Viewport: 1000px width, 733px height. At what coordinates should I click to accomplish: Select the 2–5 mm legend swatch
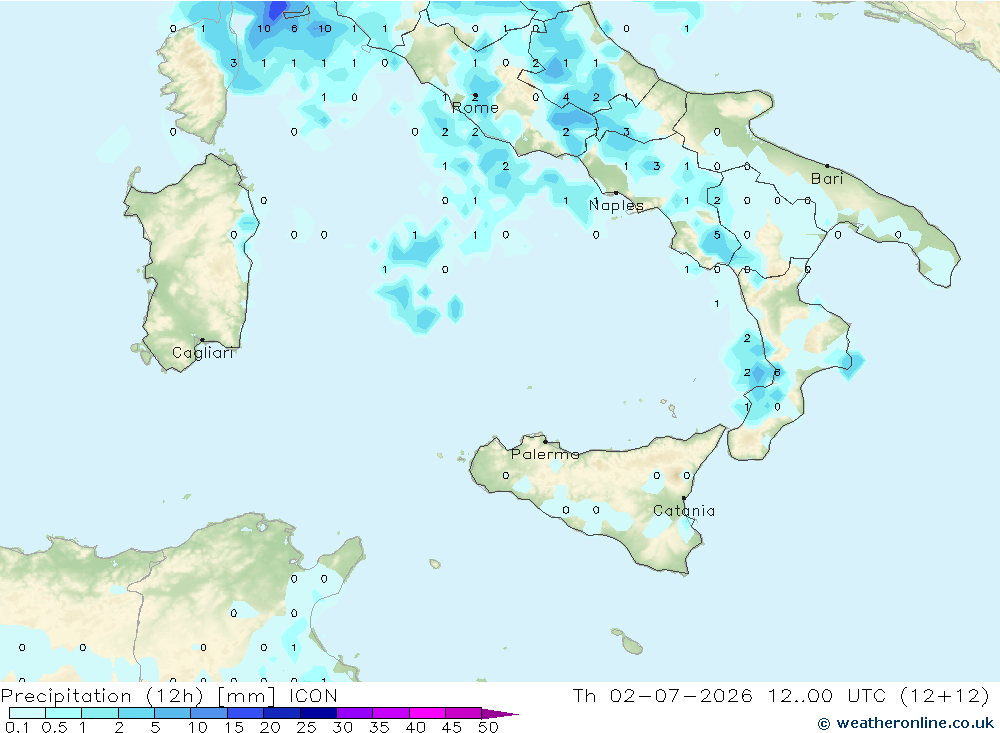coord(136,713)
